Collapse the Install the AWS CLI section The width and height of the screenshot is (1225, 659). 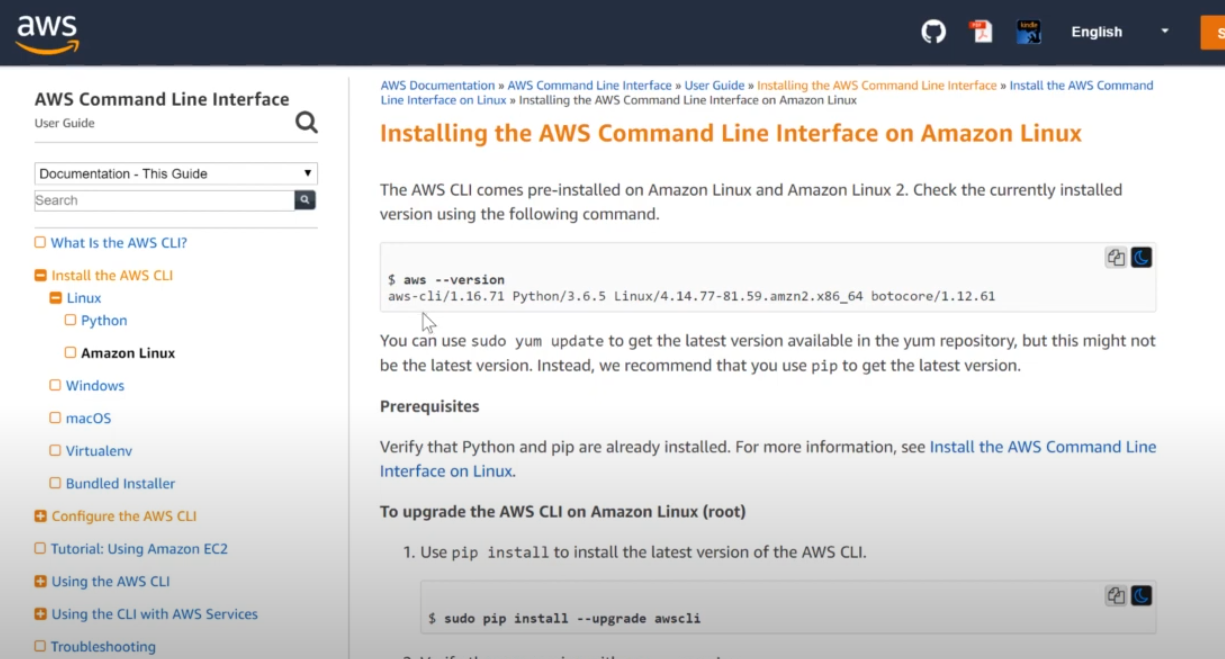pos(40,276)
